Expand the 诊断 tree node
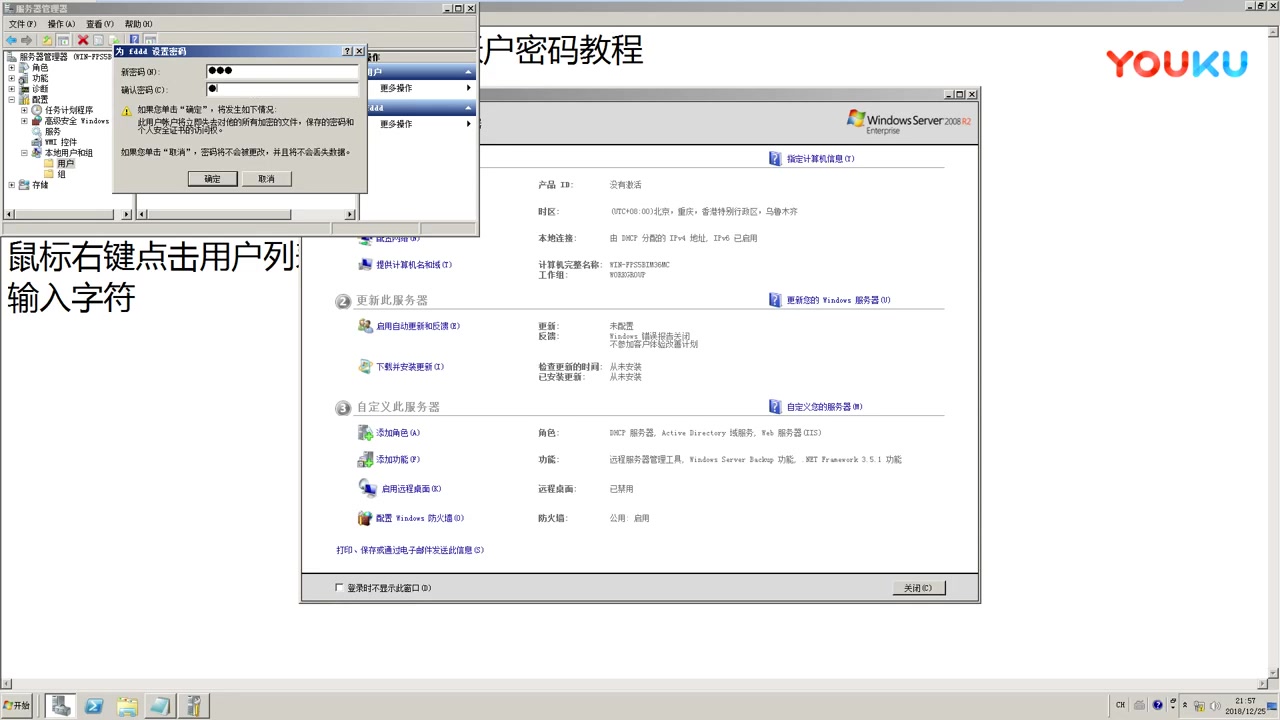 [x=12, y=89]
